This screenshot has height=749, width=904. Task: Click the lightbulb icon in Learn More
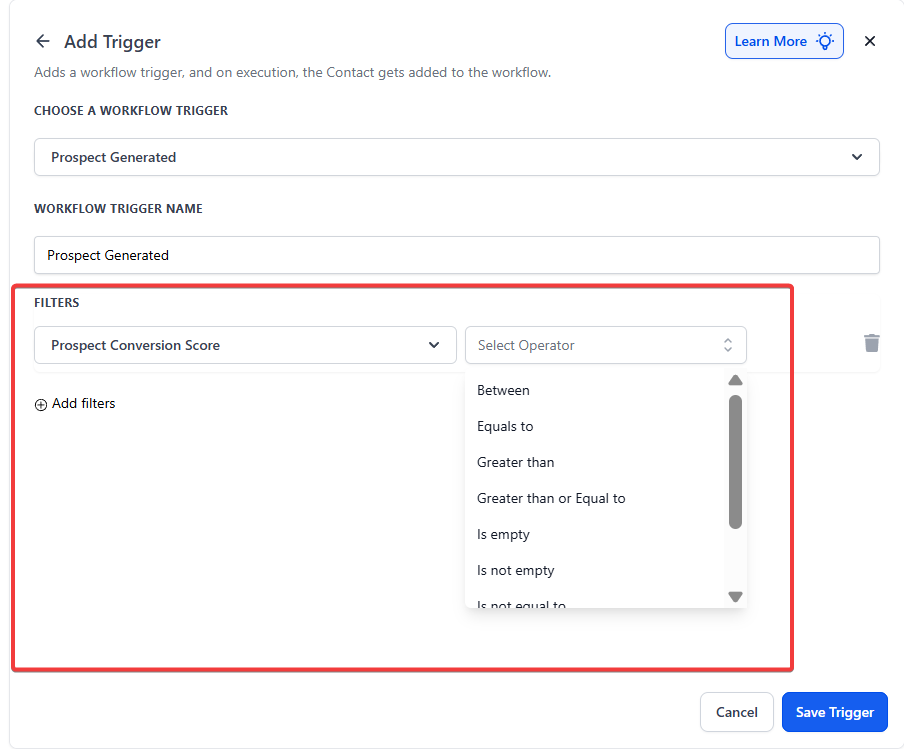[x=825, y=41]
